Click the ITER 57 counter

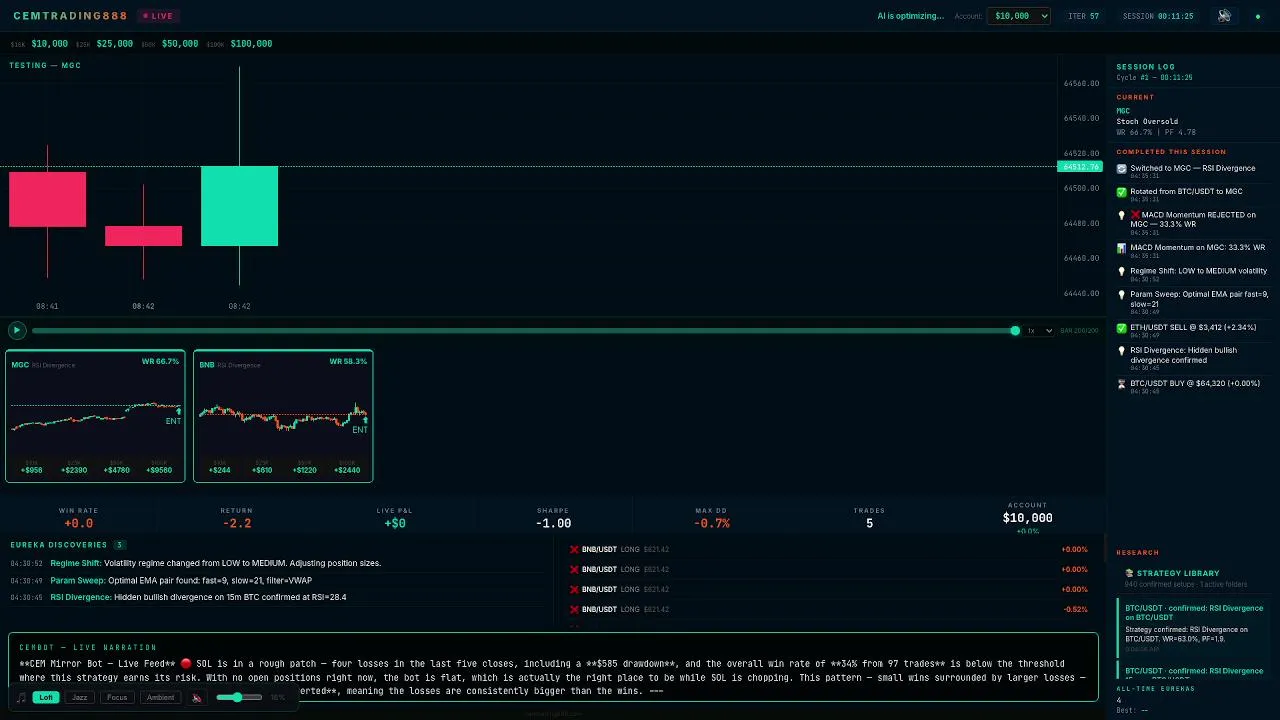coord(1083,16)
